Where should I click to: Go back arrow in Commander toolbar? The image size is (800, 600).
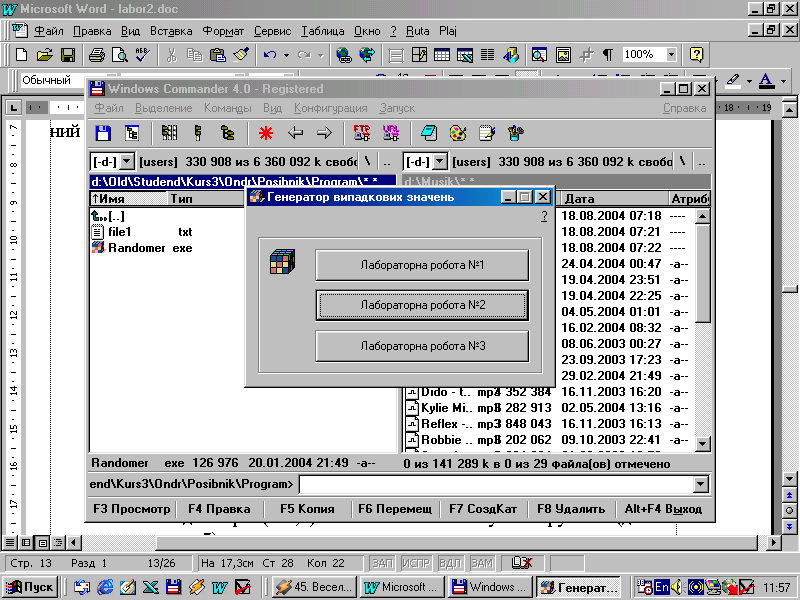tap(295, 133)
